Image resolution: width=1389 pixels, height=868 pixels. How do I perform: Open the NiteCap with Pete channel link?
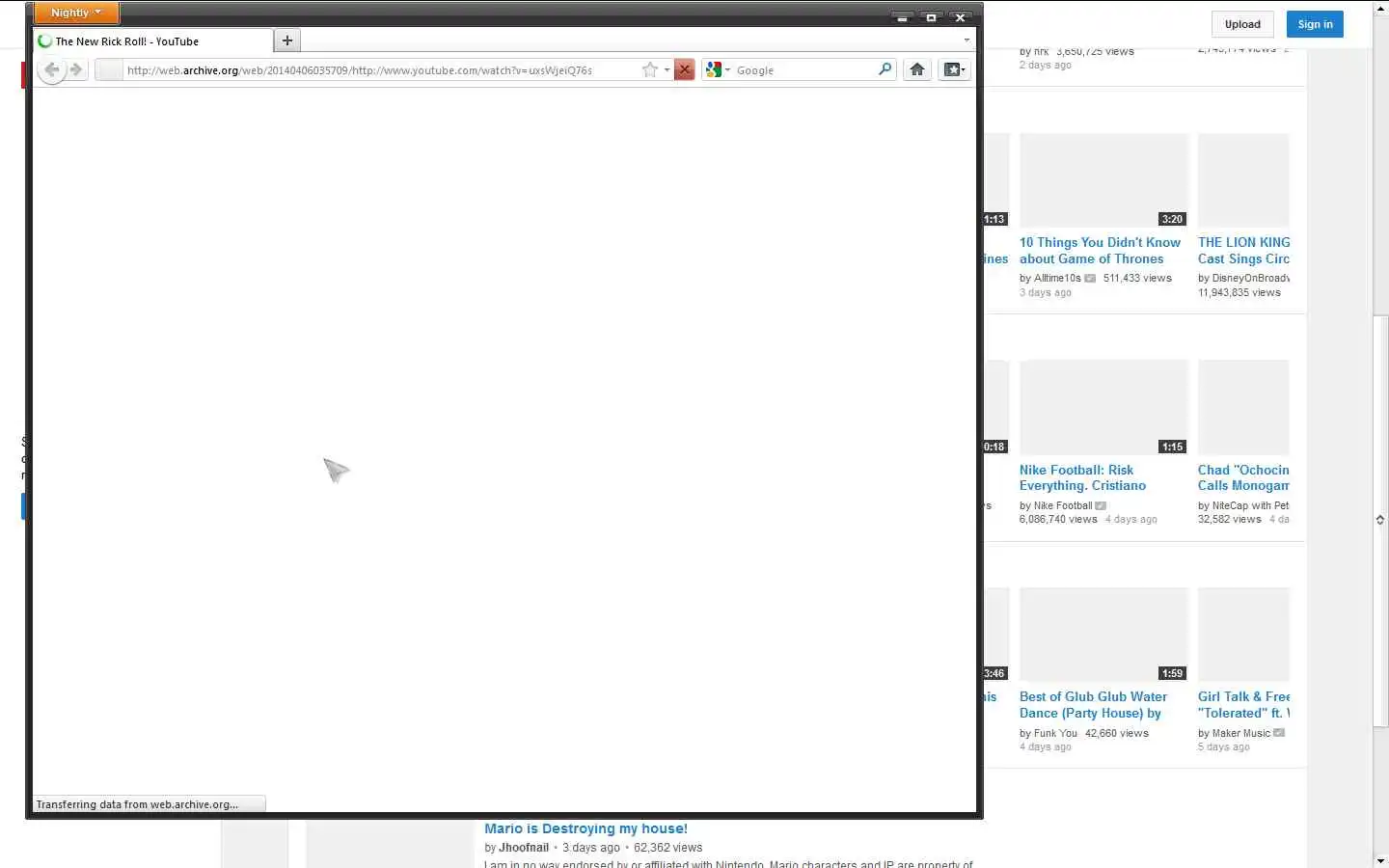pos(1251,505)
